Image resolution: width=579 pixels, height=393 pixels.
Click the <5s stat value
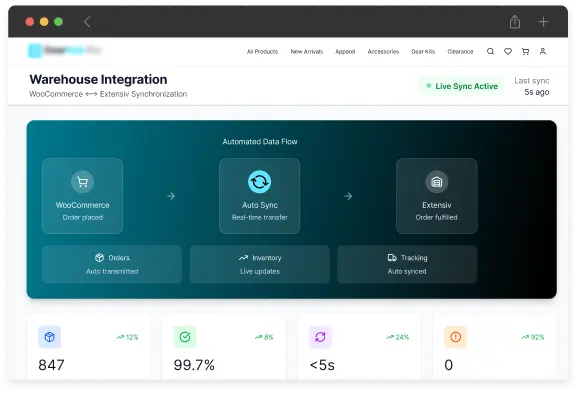click(x=322, y=365)
